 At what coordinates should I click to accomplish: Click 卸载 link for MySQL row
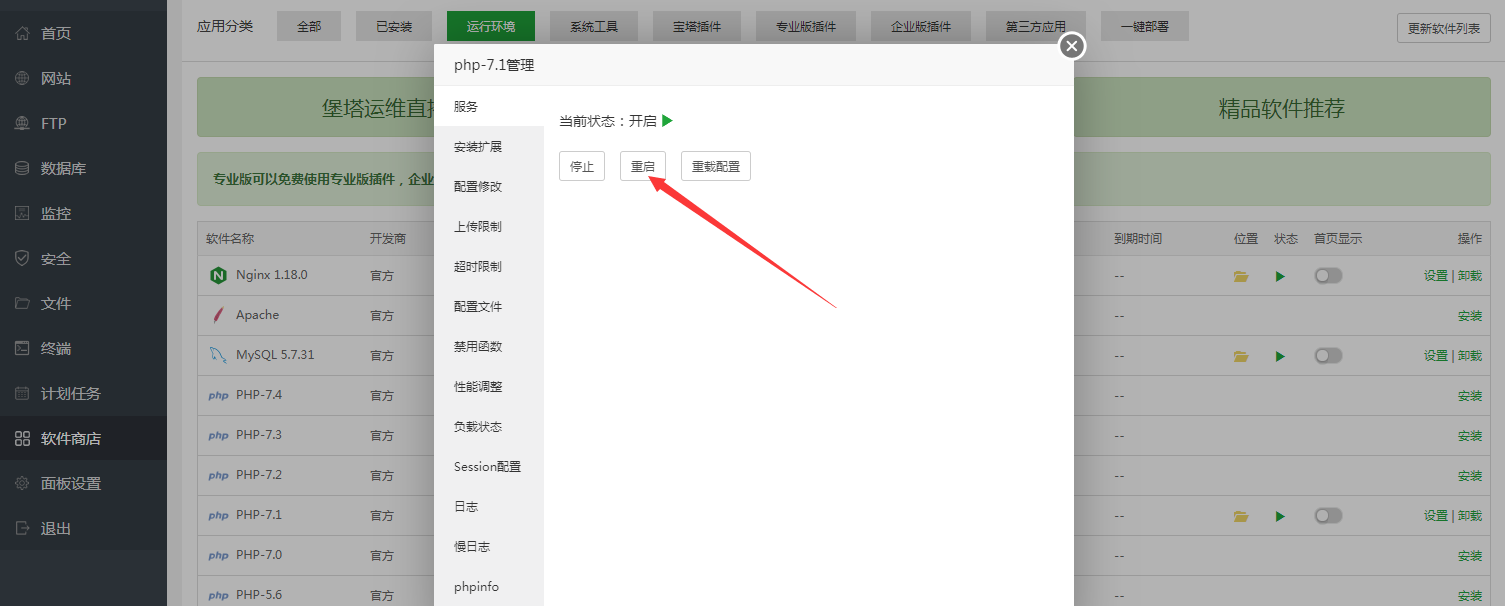point(1470,356)
